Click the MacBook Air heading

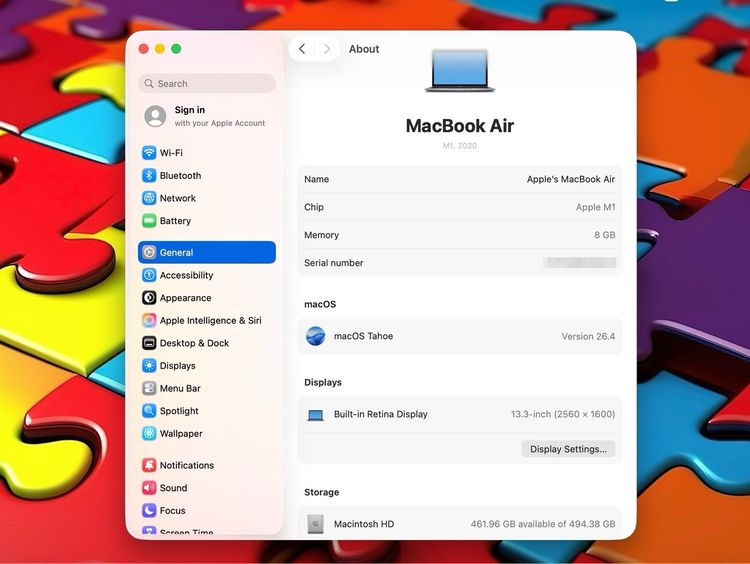[460, 126]
